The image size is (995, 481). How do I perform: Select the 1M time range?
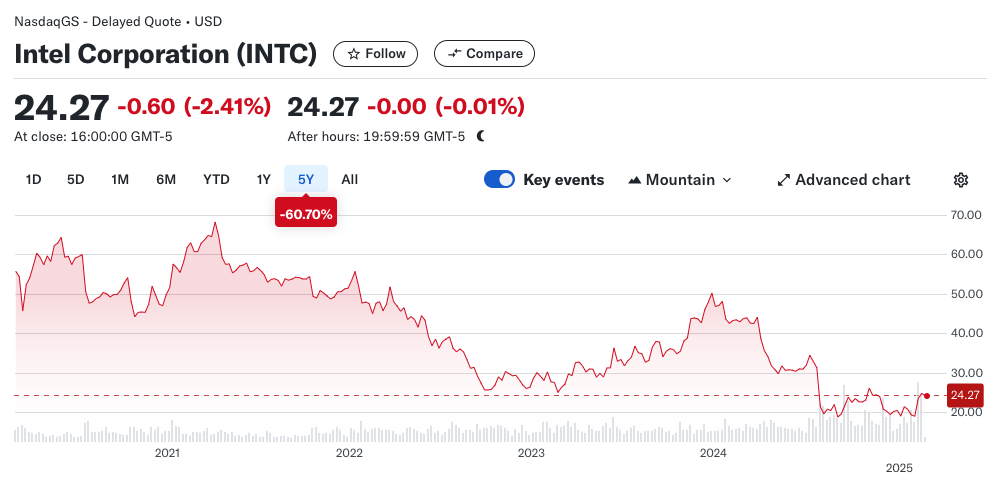pyautogui.click(x=120, y=180)
